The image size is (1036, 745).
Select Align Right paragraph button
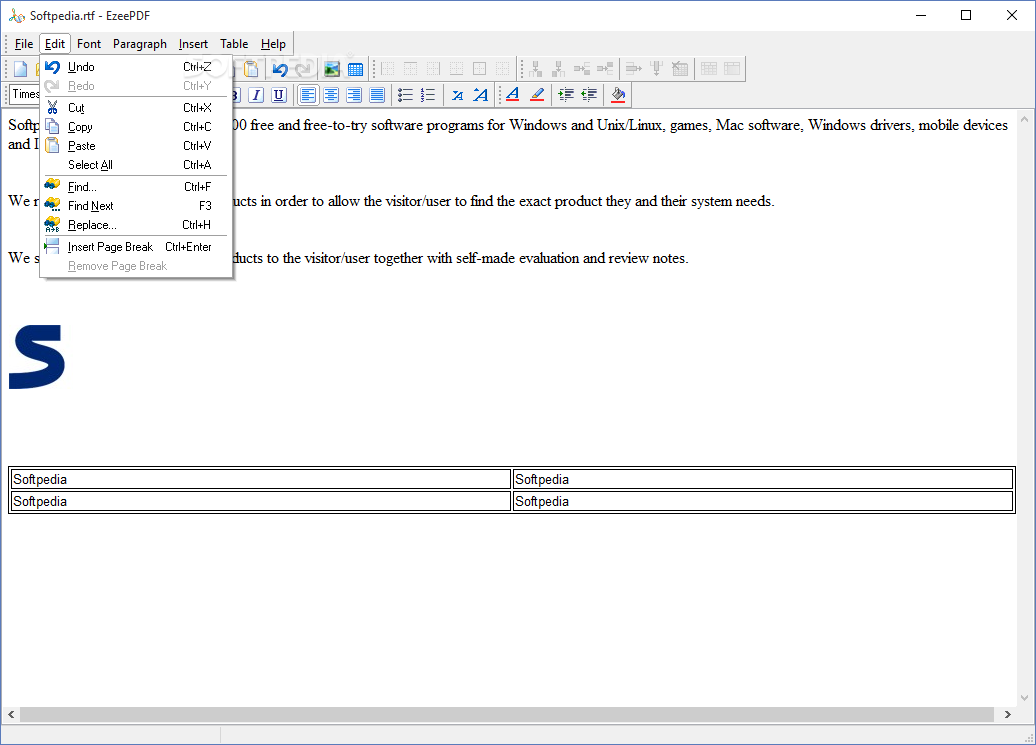354,95
